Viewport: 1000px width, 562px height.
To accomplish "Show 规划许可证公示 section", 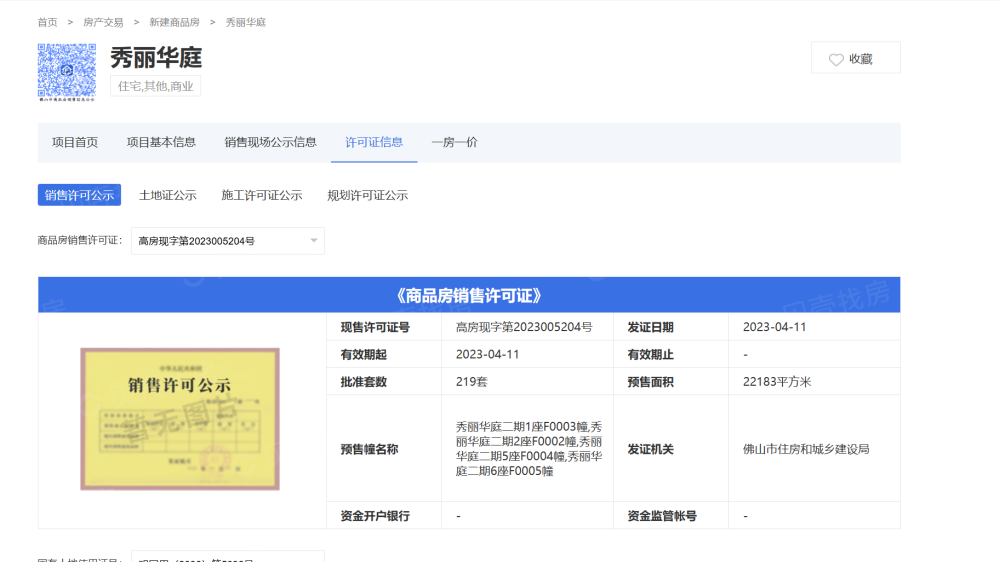I will point(367,195).
